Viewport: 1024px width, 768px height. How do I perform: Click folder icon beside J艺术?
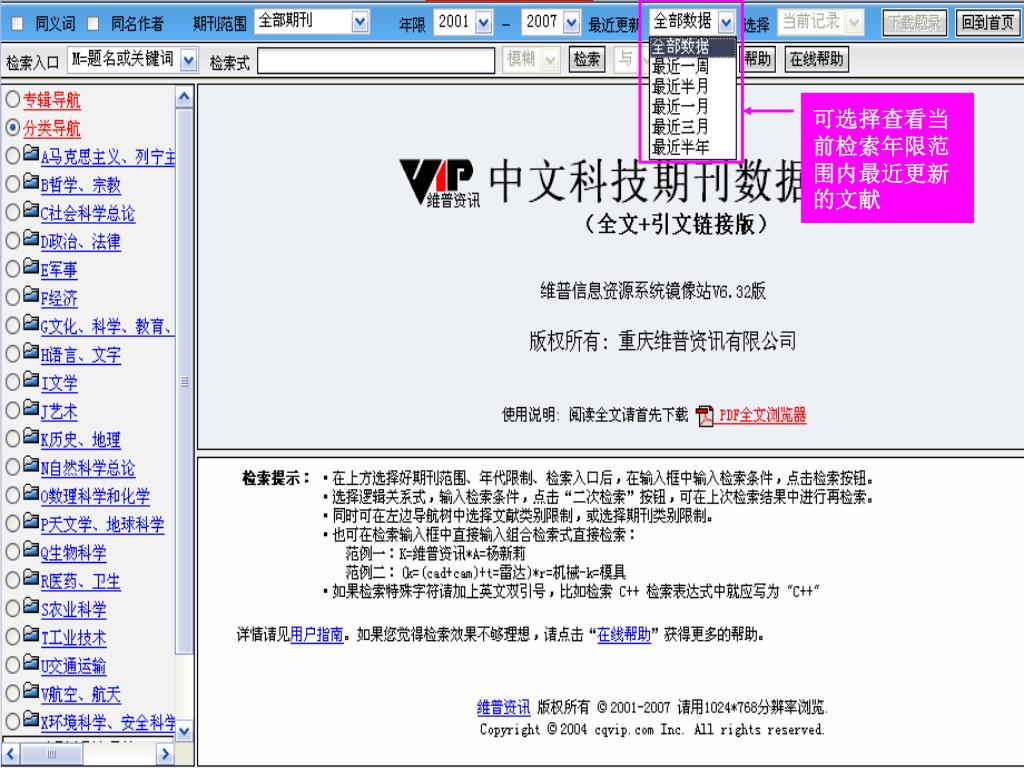(31, 408)
